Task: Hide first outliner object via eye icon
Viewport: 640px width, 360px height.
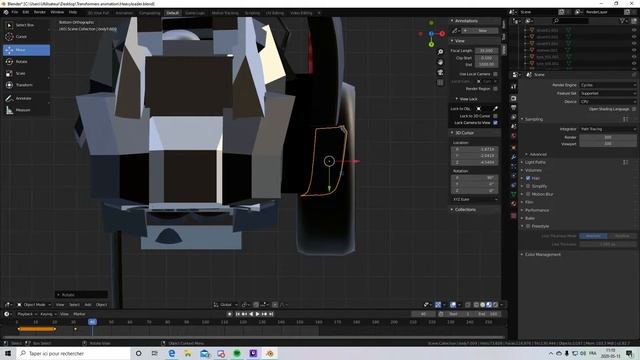Action: tap(634, 30)
